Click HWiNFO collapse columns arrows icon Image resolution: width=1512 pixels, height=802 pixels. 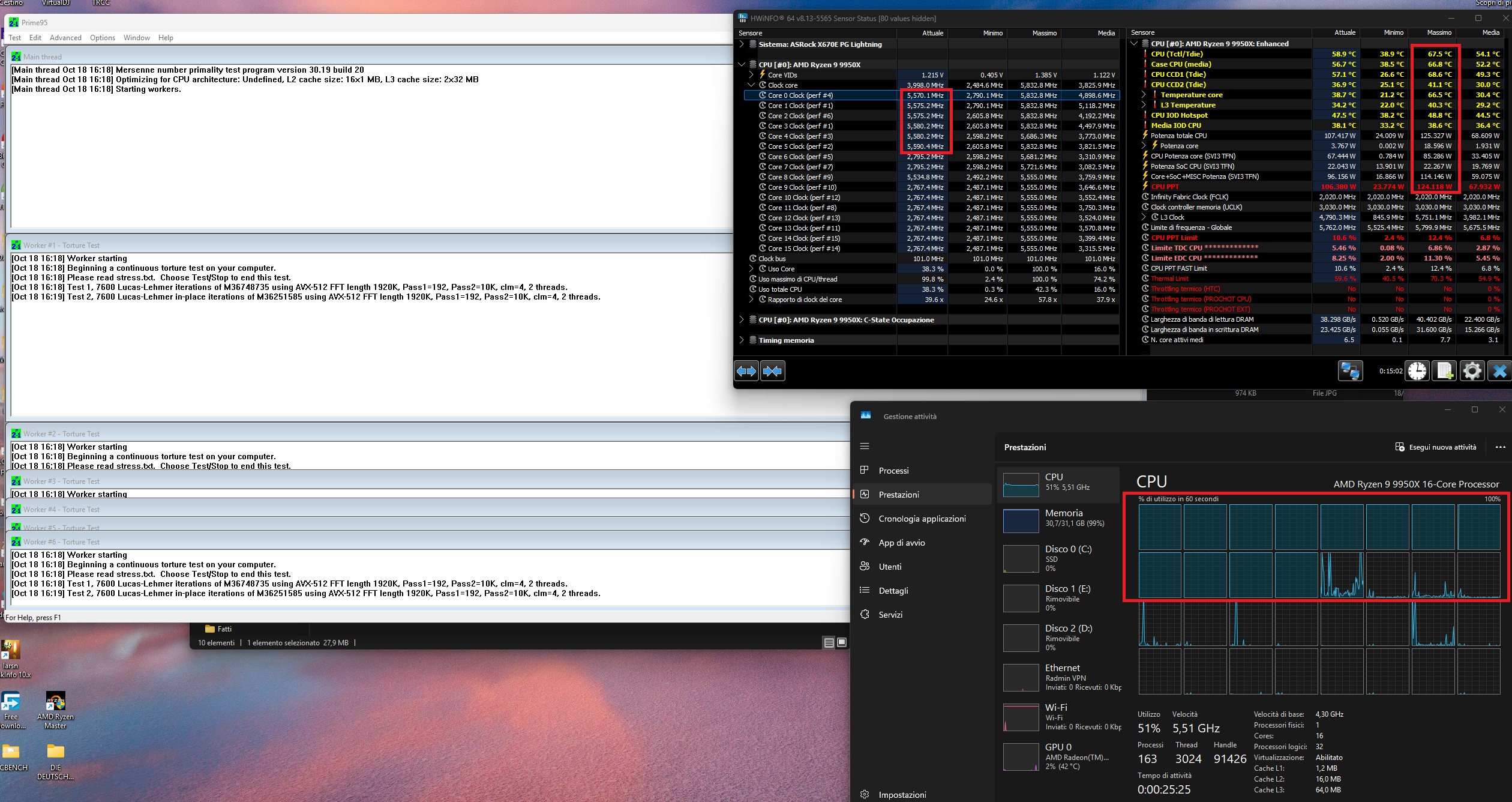tap(773, 371)
